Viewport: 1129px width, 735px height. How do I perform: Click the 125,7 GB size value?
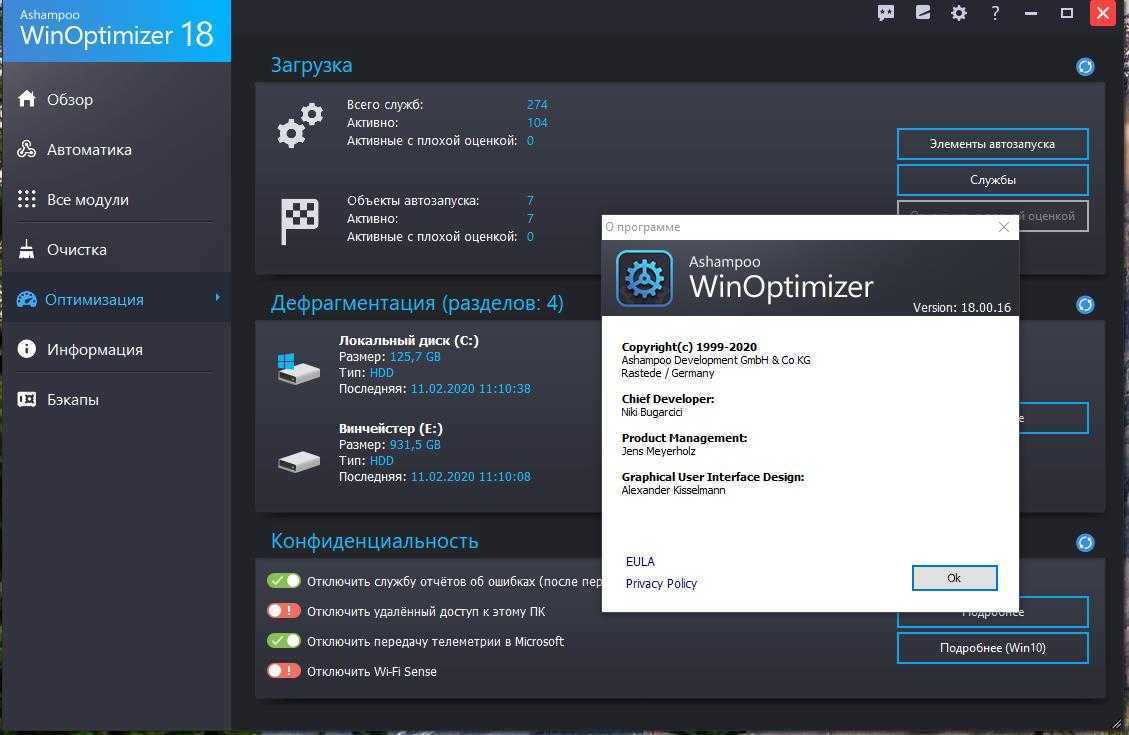pos(415,357)
